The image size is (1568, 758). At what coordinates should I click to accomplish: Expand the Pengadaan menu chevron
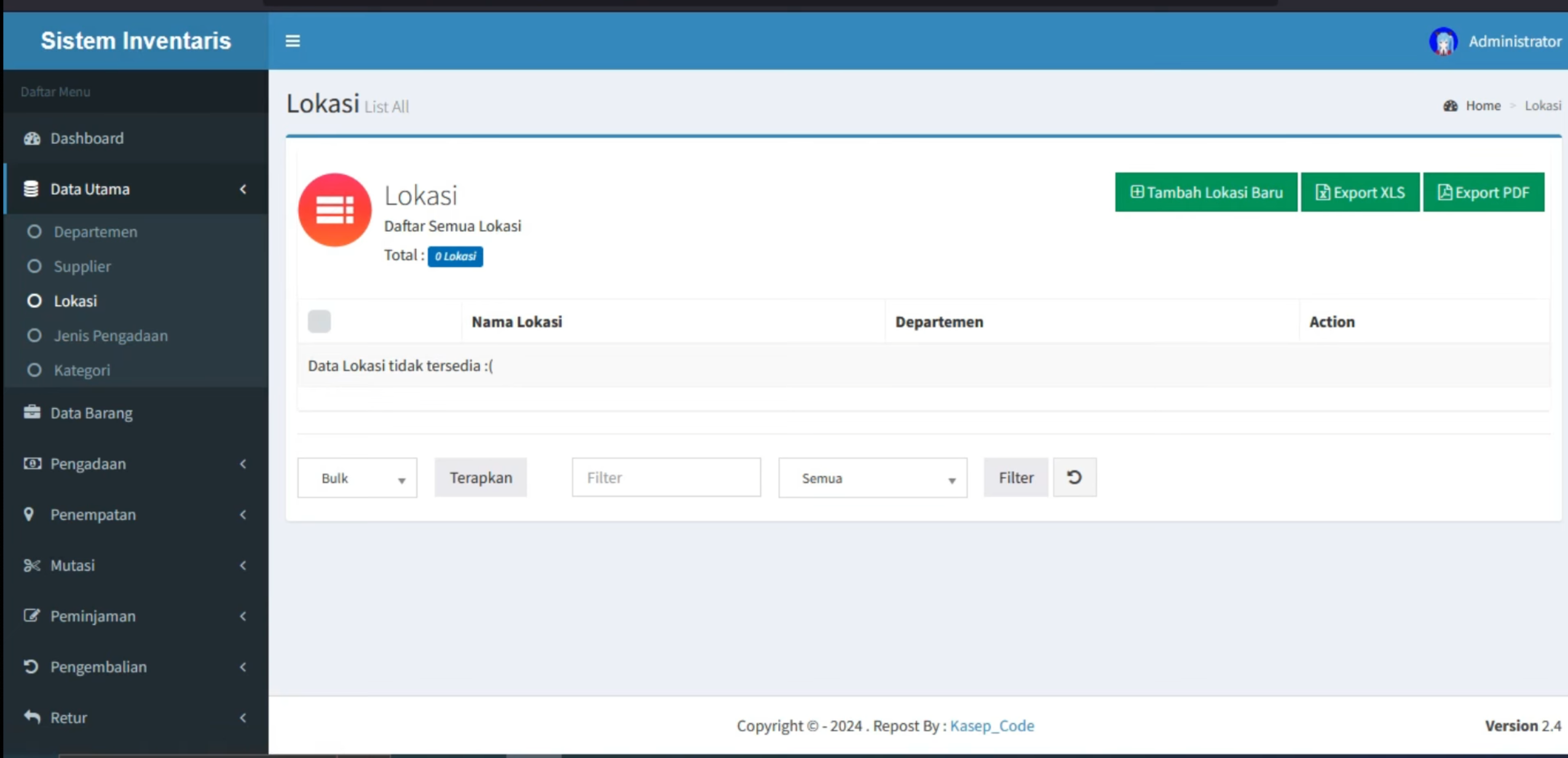(243, 464)
